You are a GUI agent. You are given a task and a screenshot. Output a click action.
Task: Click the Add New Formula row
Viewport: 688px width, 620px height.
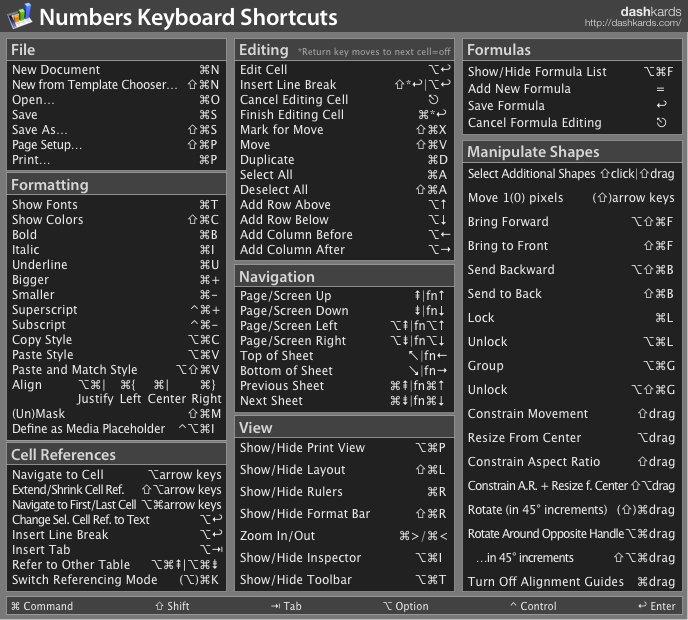tap(573, 89)
